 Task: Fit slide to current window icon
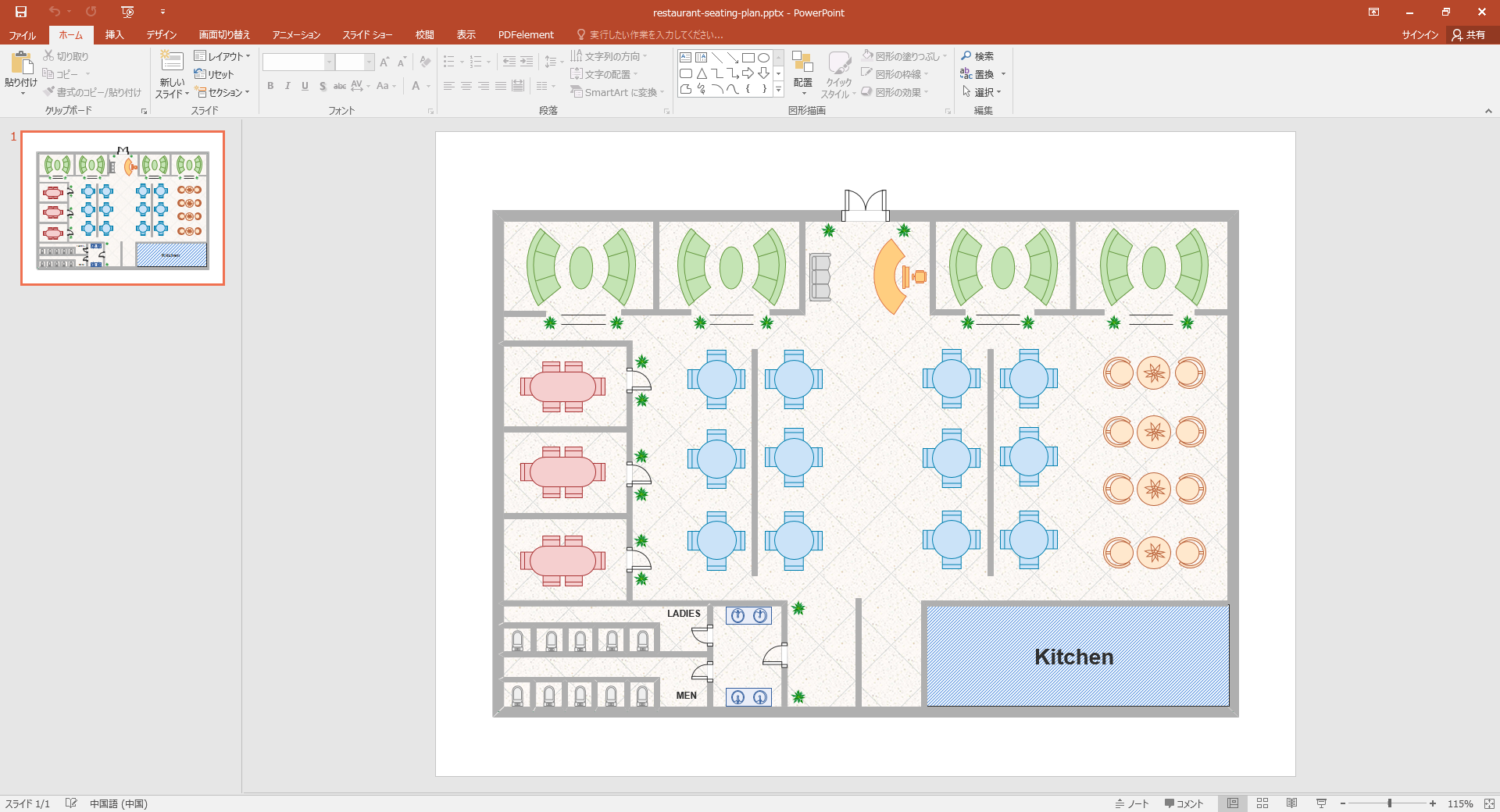pyautogui.click(x=1489, y=803)
